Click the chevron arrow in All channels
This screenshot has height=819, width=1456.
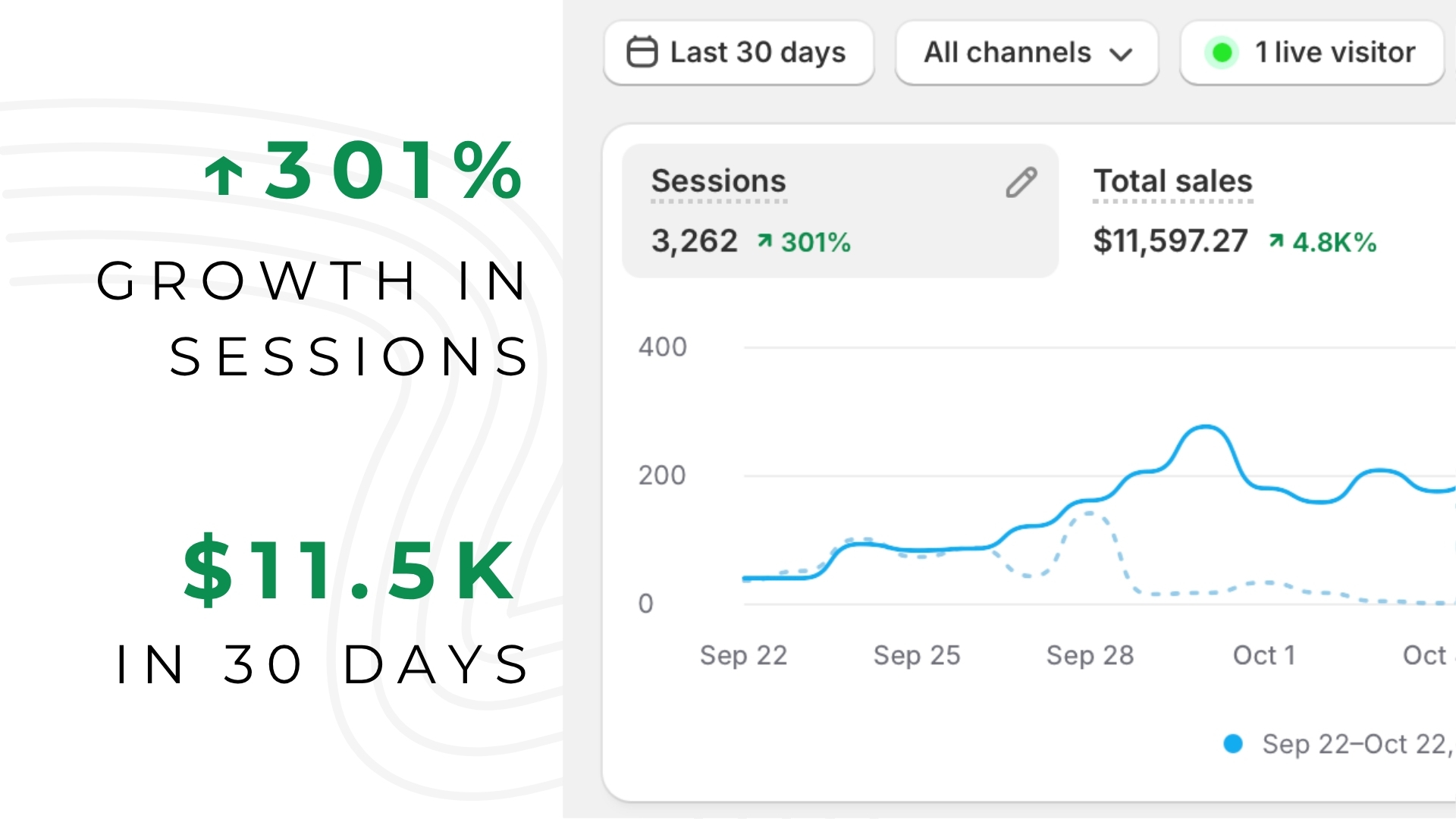(x=1120, y=54)
